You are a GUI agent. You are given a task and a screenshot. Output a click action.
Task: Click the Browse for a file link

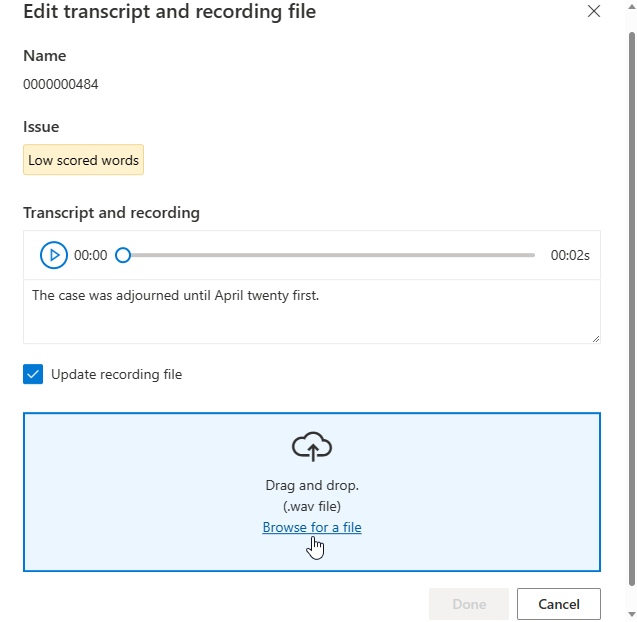point(312,527)
